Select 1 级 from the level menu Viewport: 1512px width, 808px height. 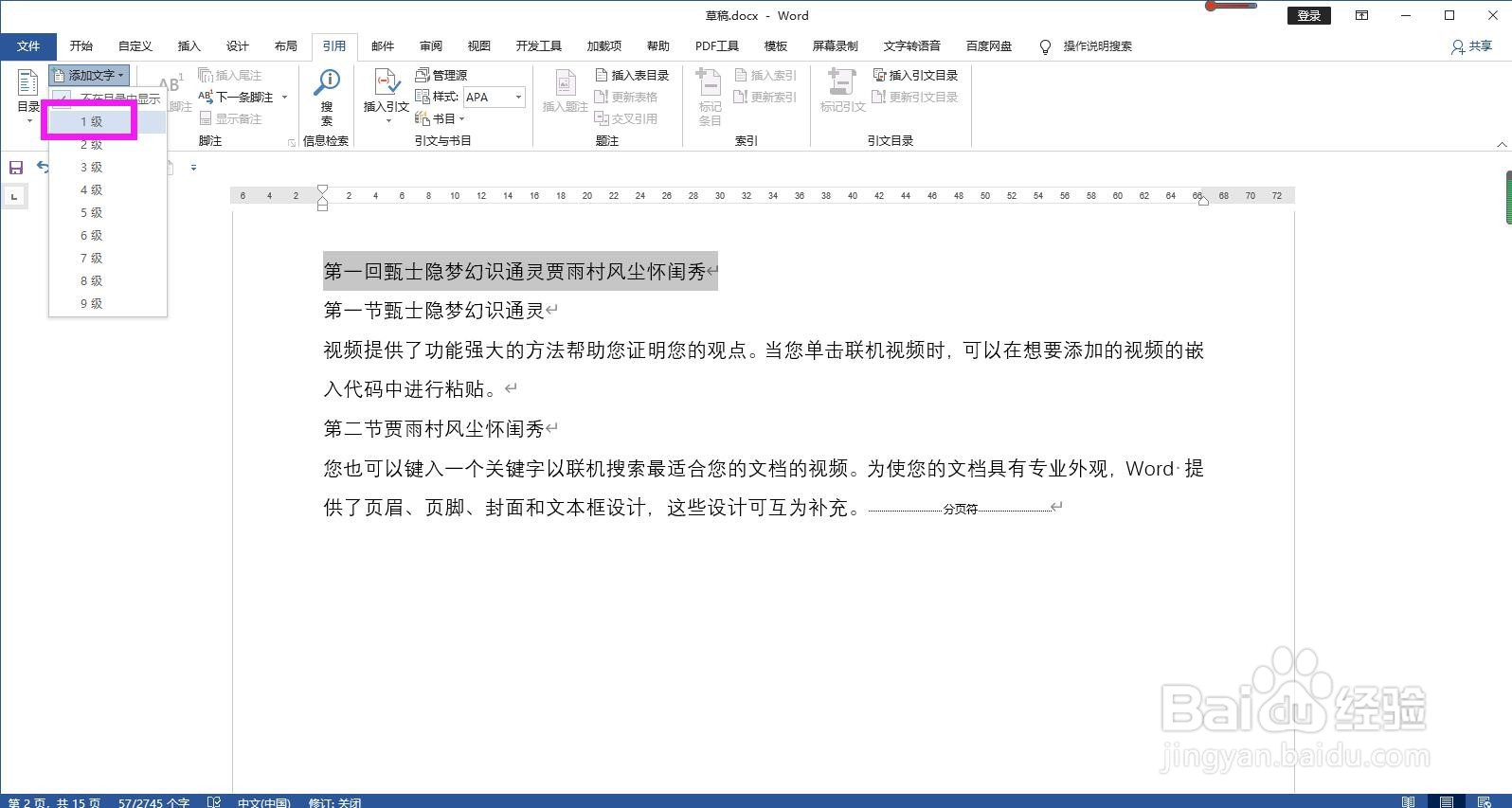tap(108, 121)
